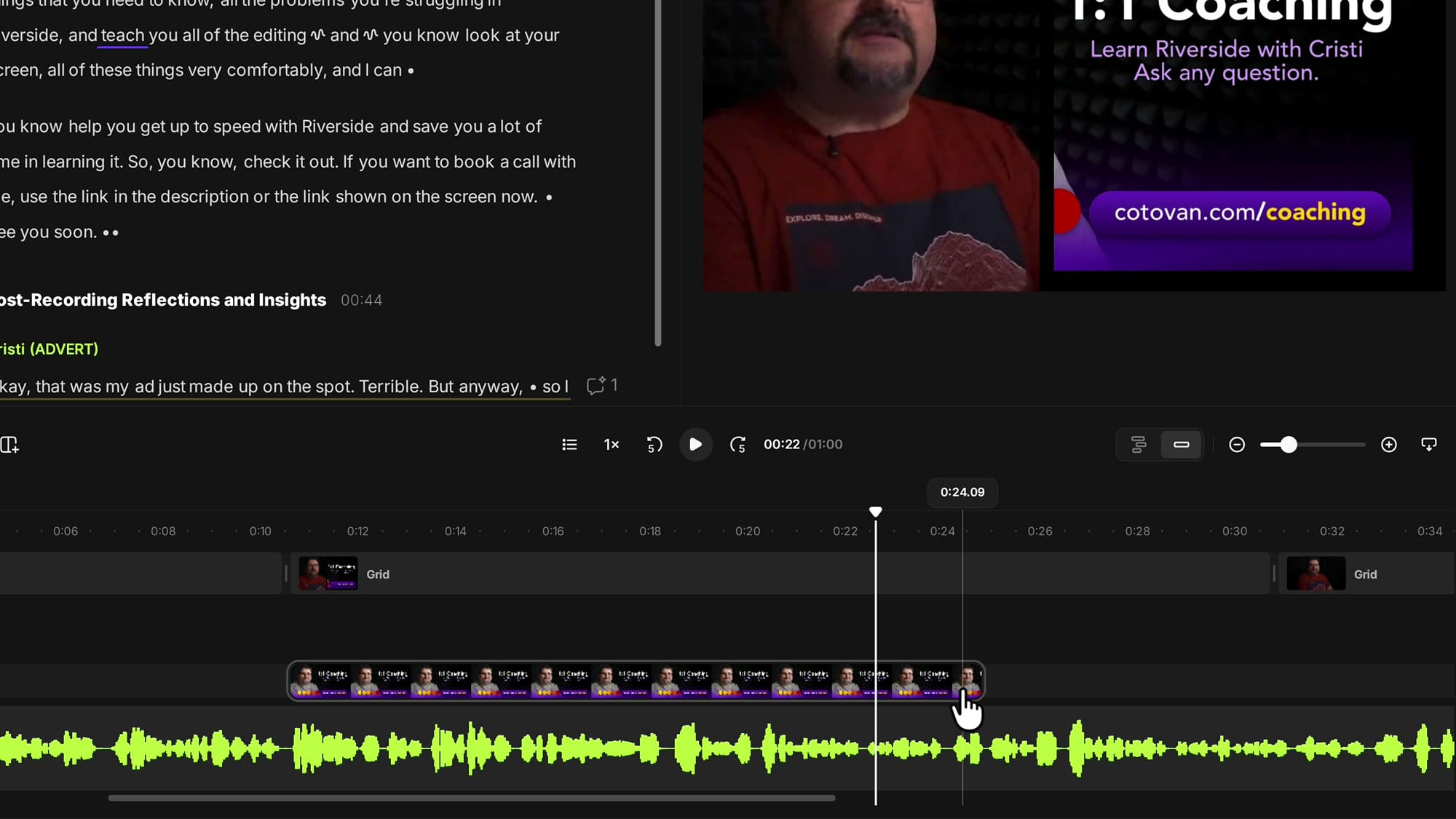
Task: Click the speaker label (ADVERT)
Action: coord(64,349)
